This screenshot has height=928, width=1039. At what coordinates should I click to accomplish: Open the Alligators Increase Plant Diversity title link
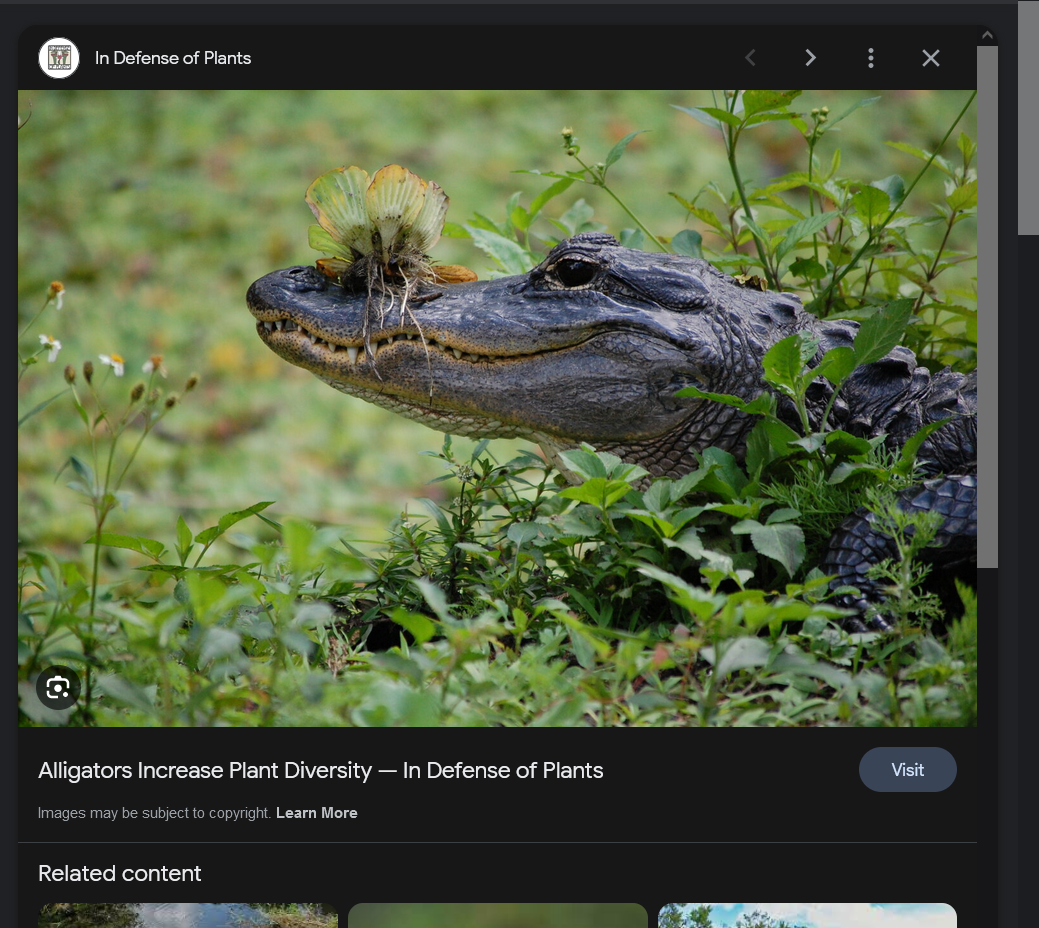pyautogui.click(x=321, y=770)
